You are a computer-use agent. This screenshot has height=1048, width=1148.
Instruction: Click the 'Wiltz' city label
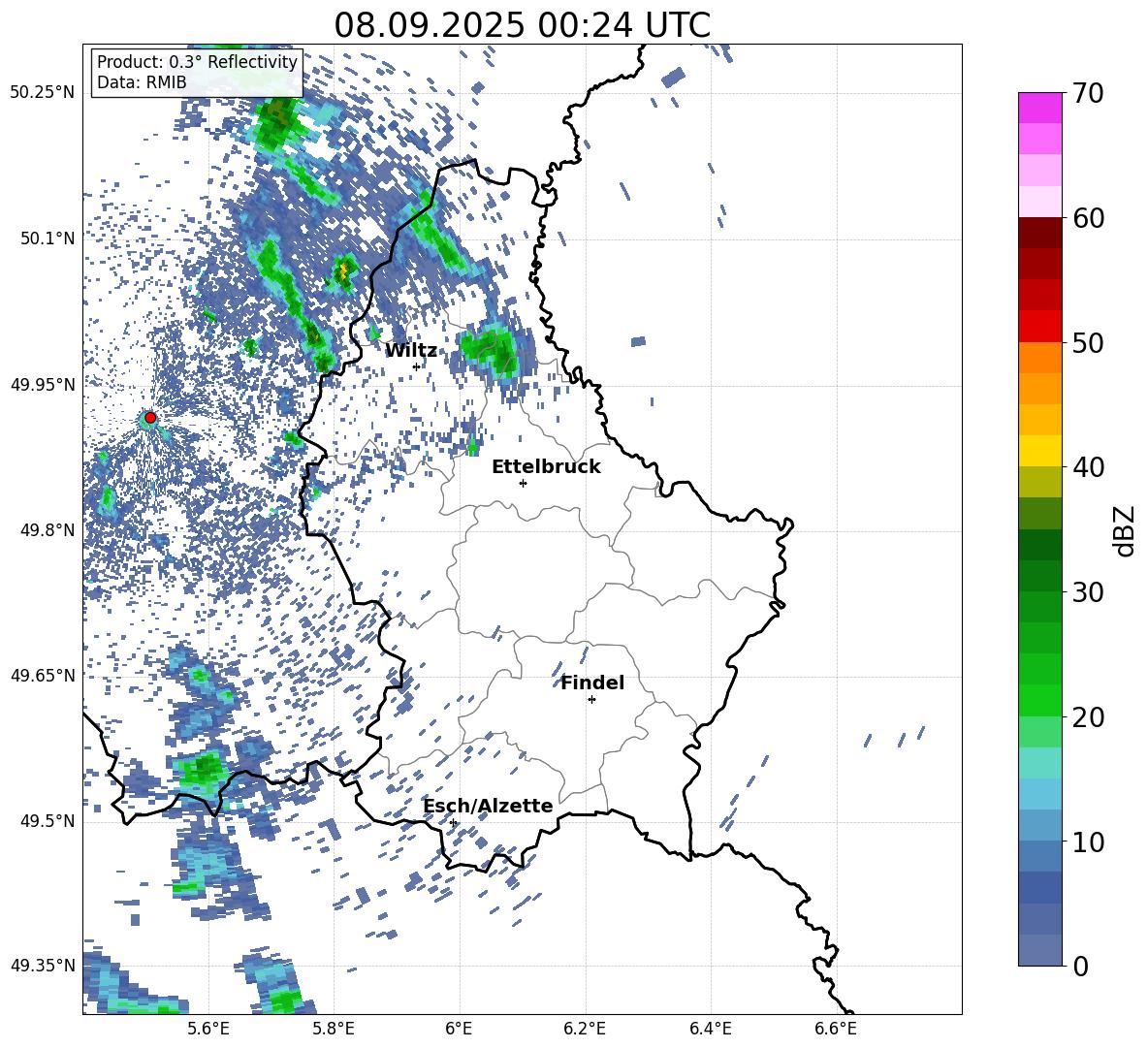(x=411, y=351)
